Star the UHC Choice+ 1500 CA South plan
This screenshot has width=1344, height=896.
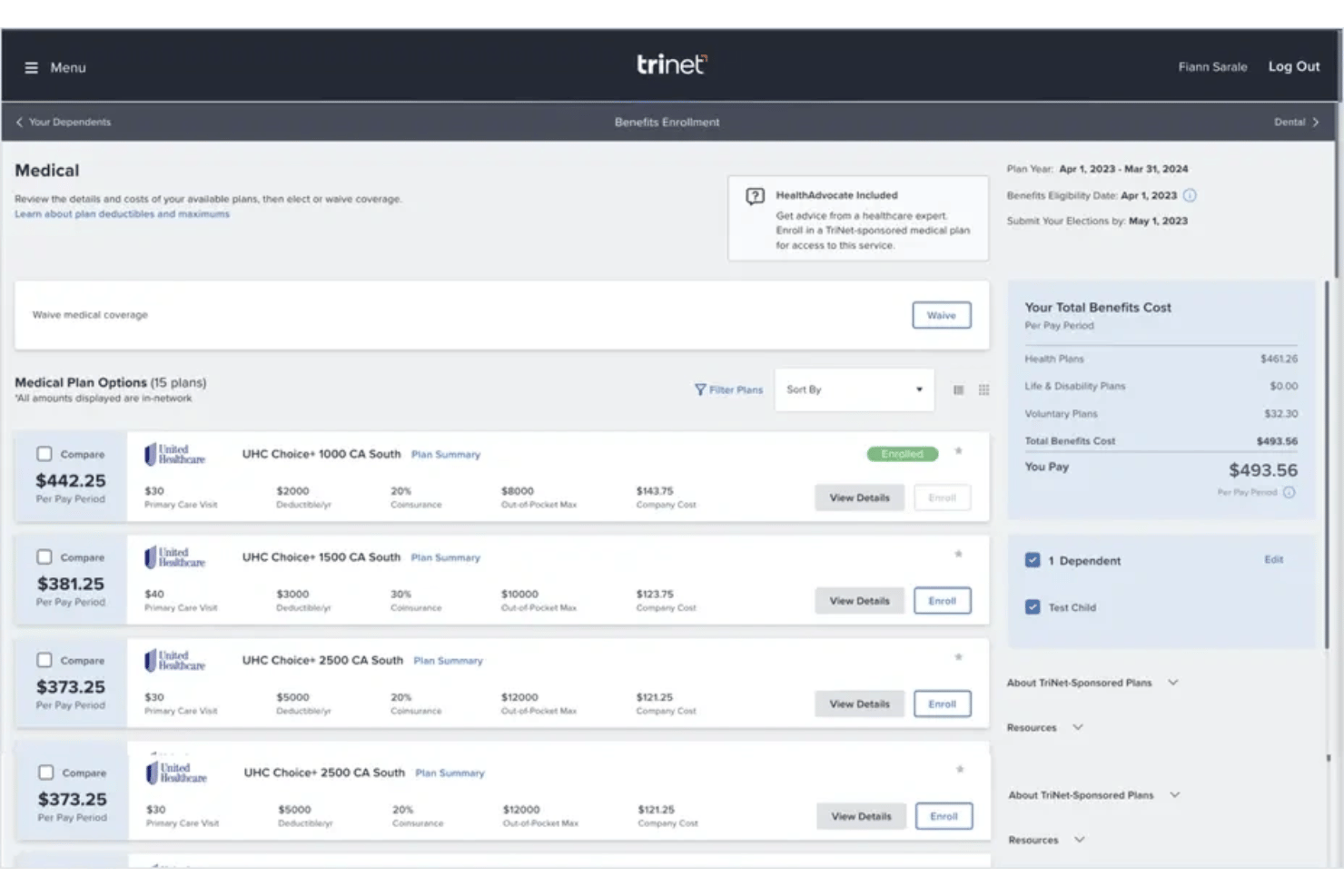(x=958, y=554)
